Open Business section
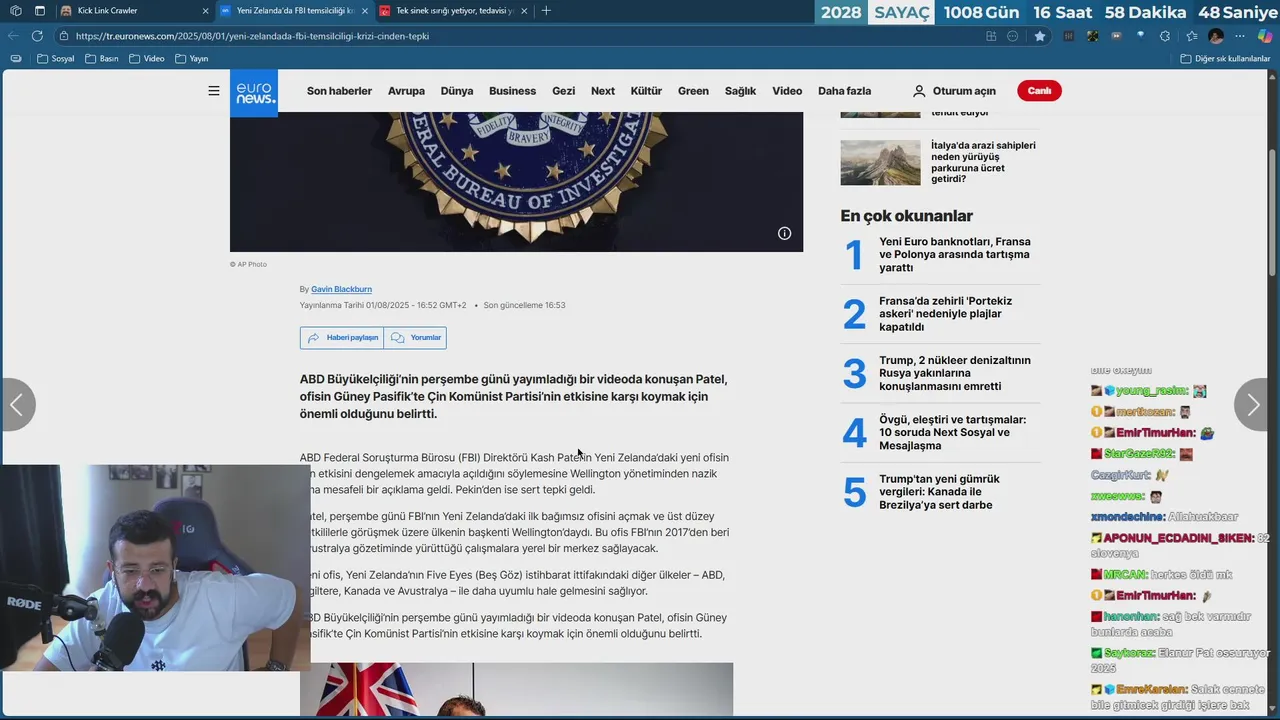The width and height of the screenshot is (1280, 720). [x=512, y=91]
